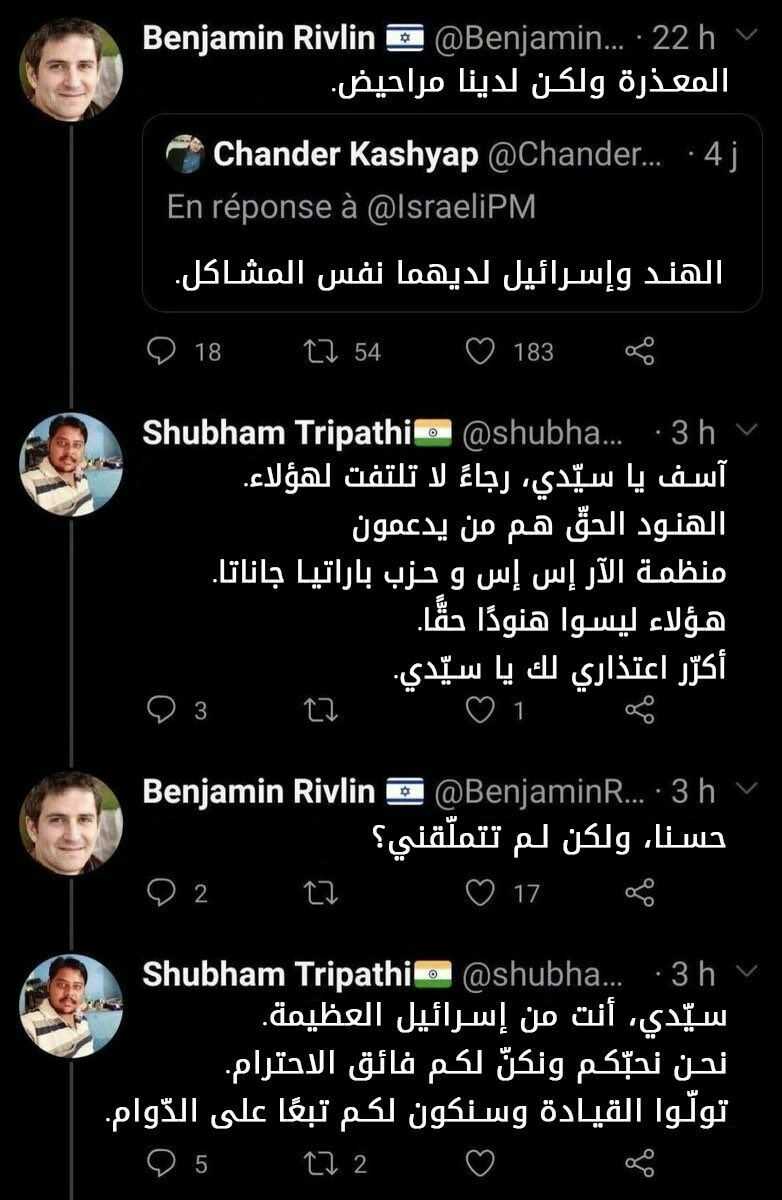Like Benjamin Rivlin's tweet with 17 likes
Screen dimensions: 782x1200
click(483, 892)
